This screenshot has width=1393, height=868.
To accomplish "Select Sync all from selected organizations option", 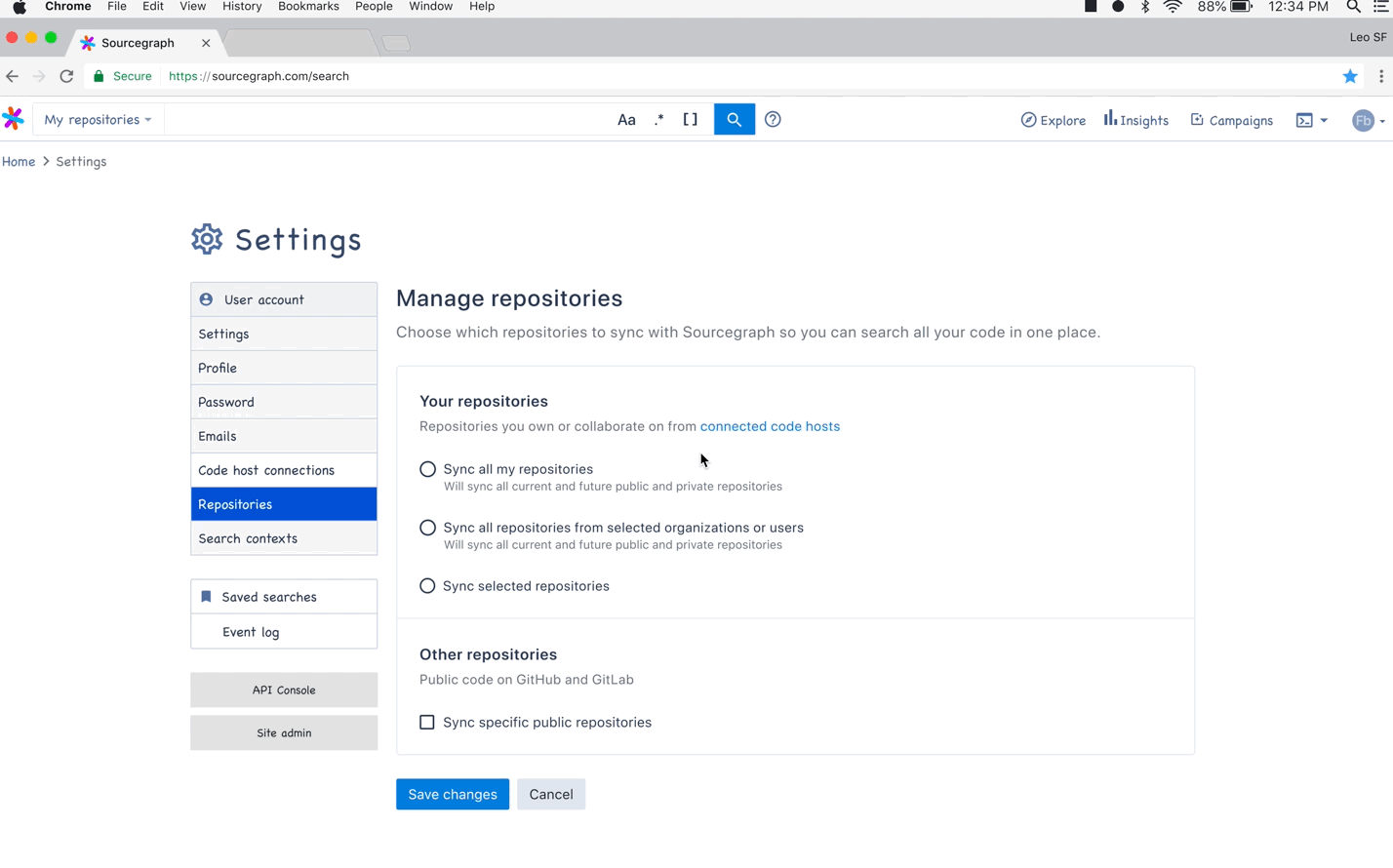I will pos(427,528).
